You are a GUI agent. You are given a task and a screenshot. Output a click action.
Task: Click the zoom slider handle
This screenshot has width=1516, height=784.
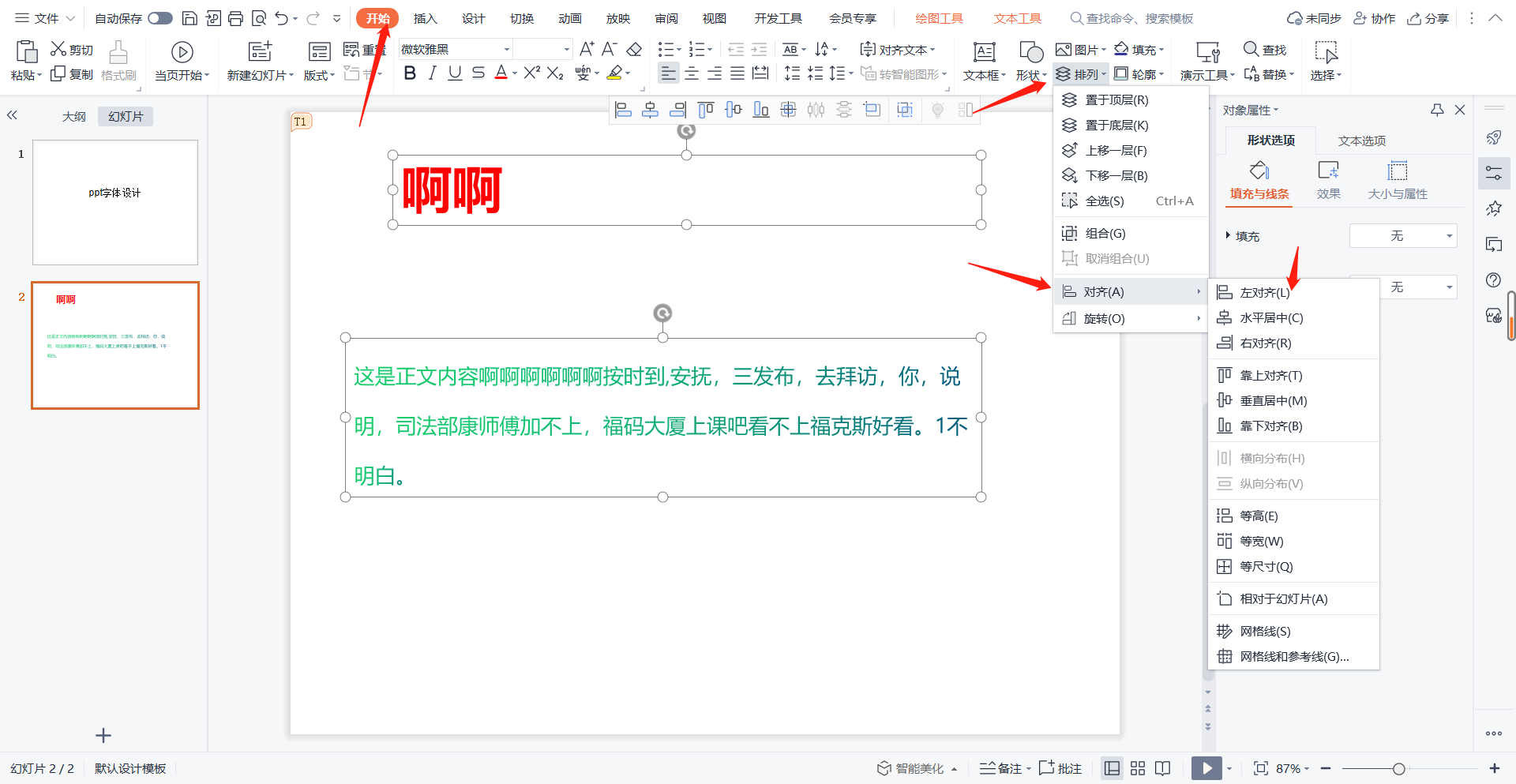point(1399,768)
